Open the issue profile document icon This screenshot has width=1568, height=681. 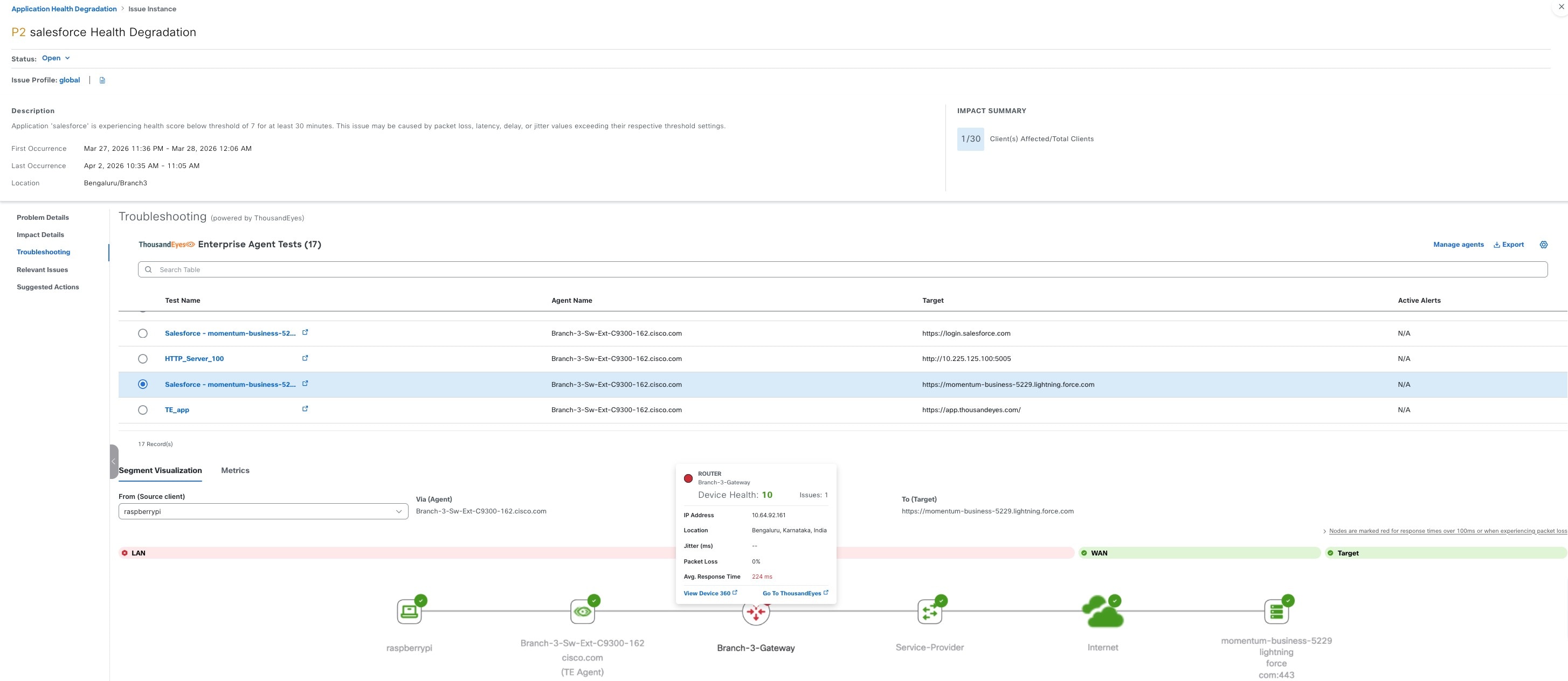point(102,80)
